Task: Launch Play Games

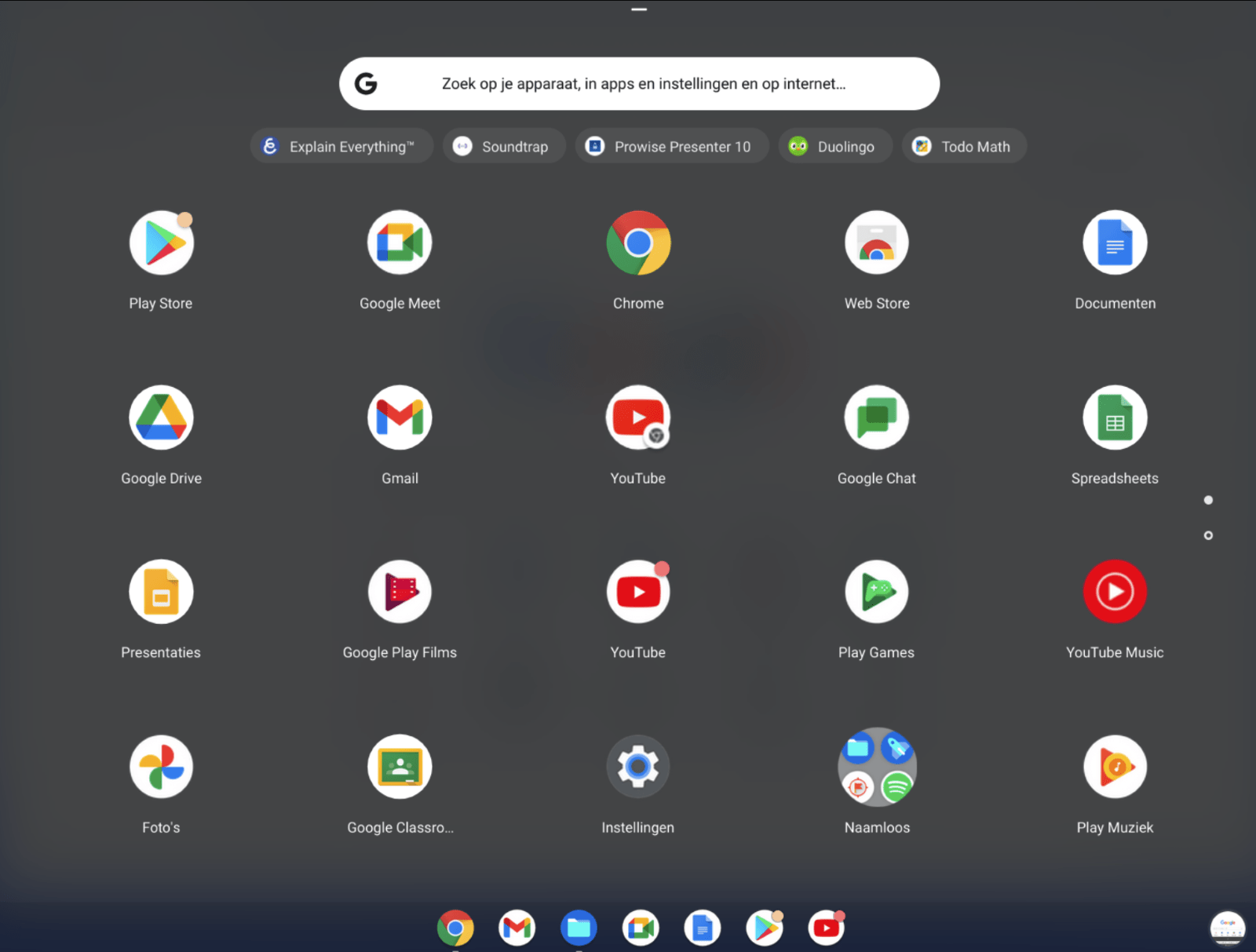Action: [877, 592]
